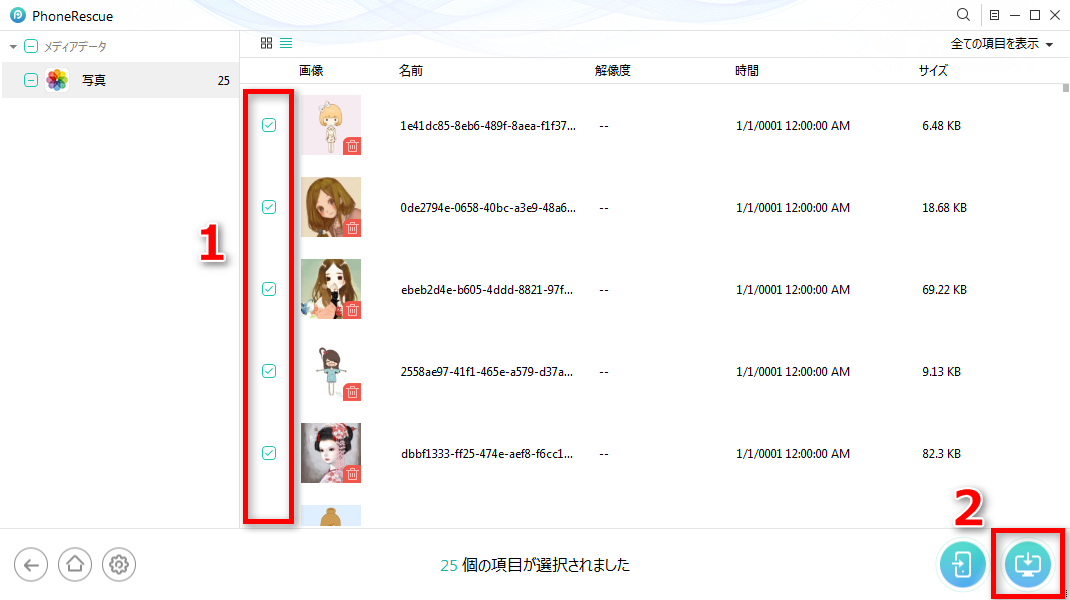Screen dimensions: 1070x600
Task: Open the search magnifier icon
Action: tap(963, 14)
